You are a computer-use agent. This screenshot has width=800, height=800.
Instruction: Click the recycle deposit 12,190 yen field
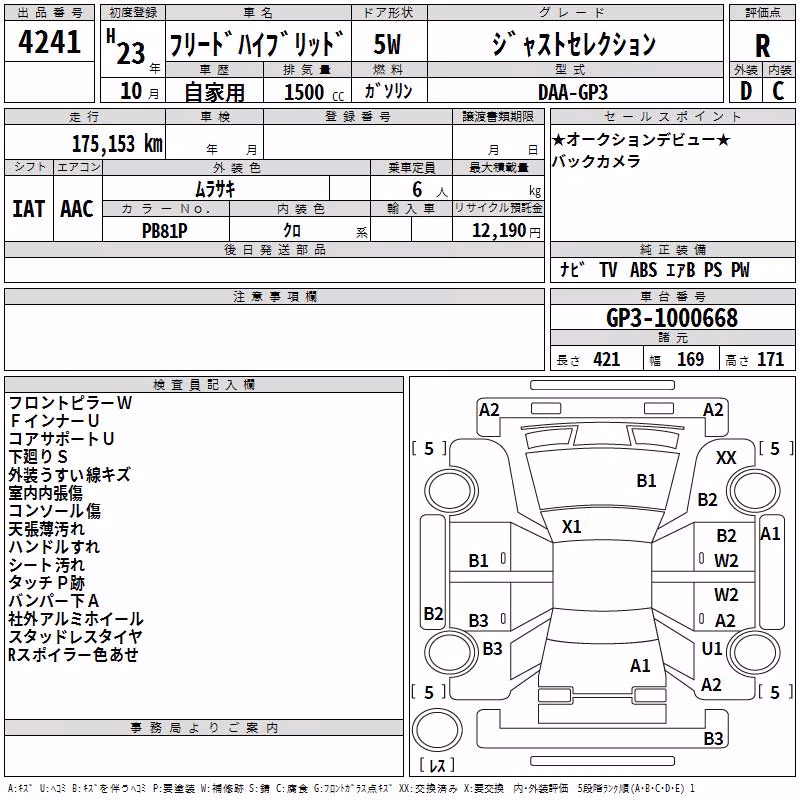(x=498, y=229)
